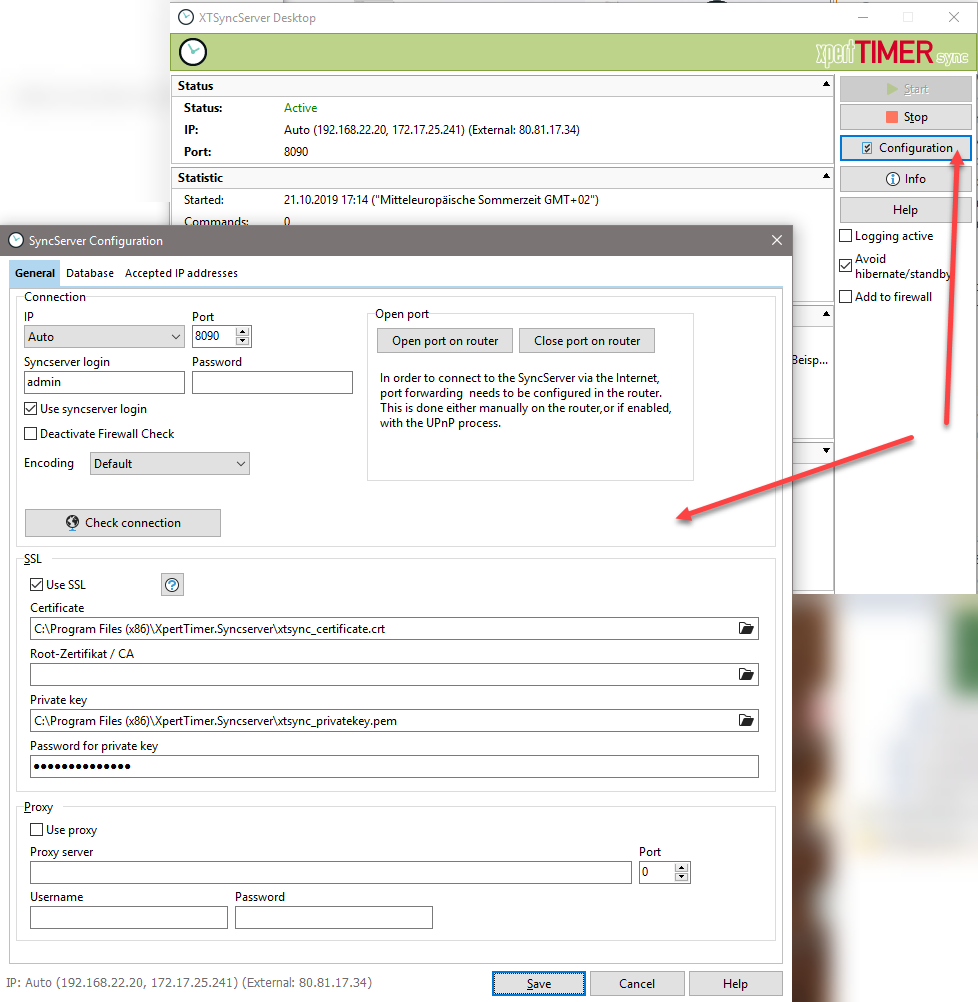Image resolution: width=978 pixels, height=1002 pixels.
Task: Click the globe icon on Check connection
Action: point(71,522)
